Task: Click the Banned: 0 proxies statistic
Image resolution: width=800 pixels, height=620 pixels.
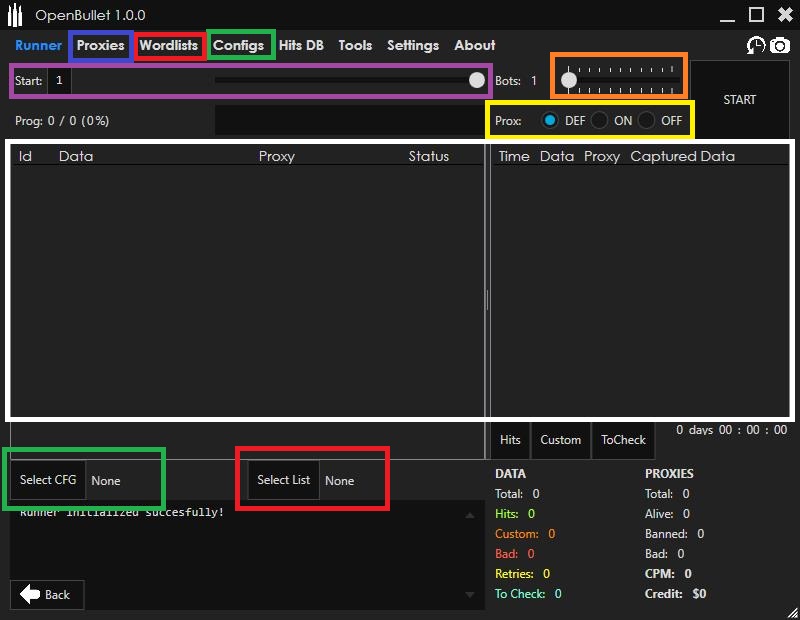Action: pos(674,534)
